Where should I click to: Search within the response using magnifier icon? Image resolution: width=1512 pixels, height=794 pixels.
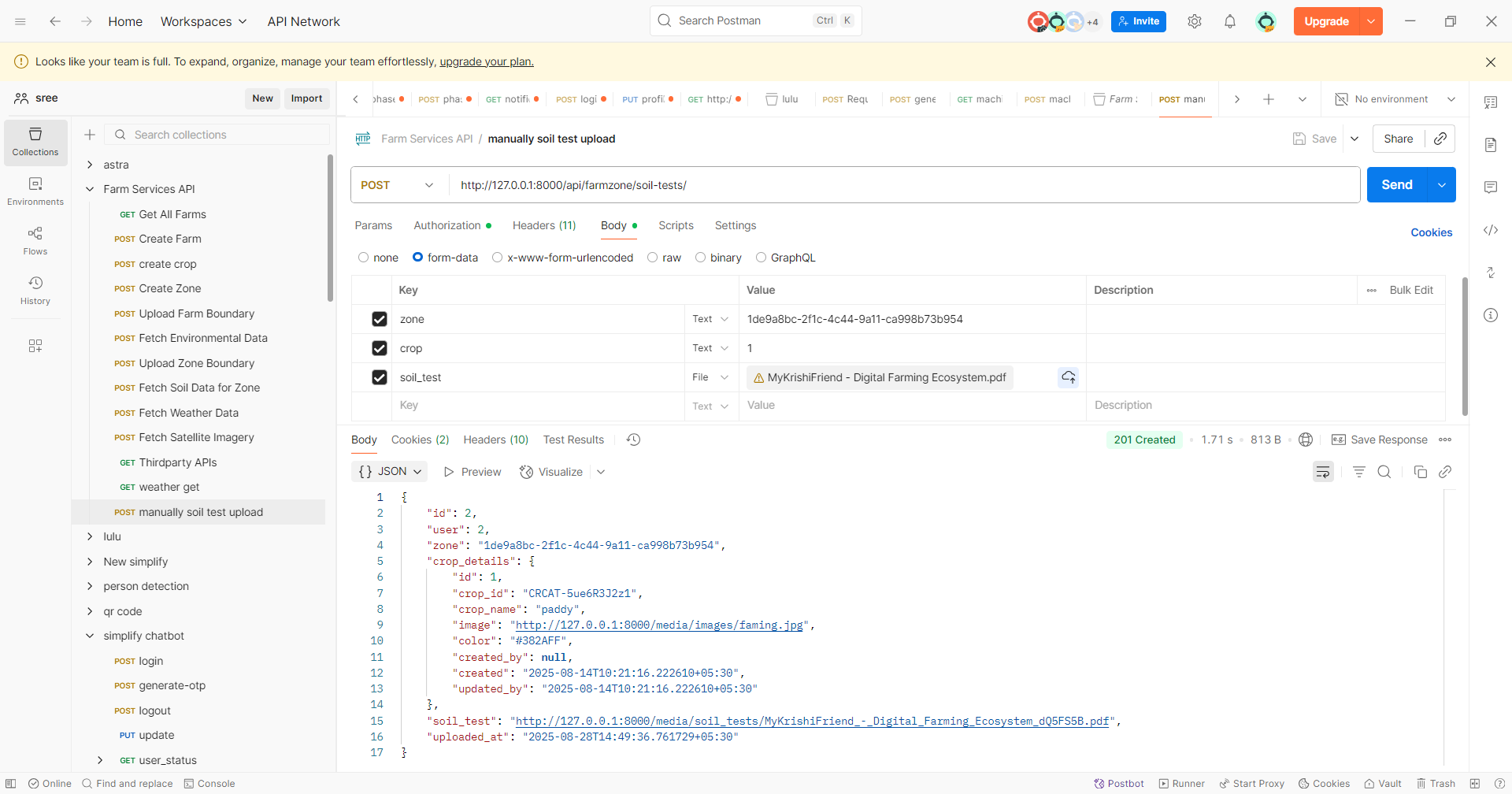(1384, 472)
